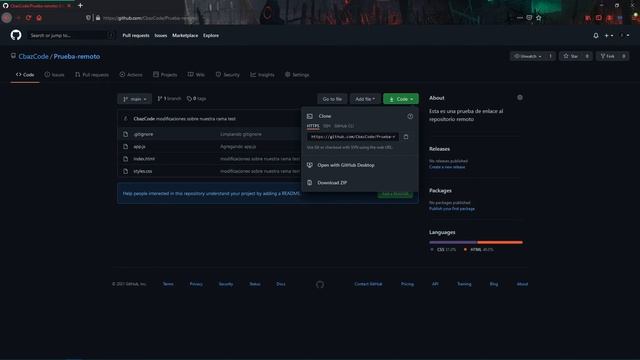The height and width of the screenshot is (360, 640).
Task: Open the Actions tab
Action: tap(131, 75)
